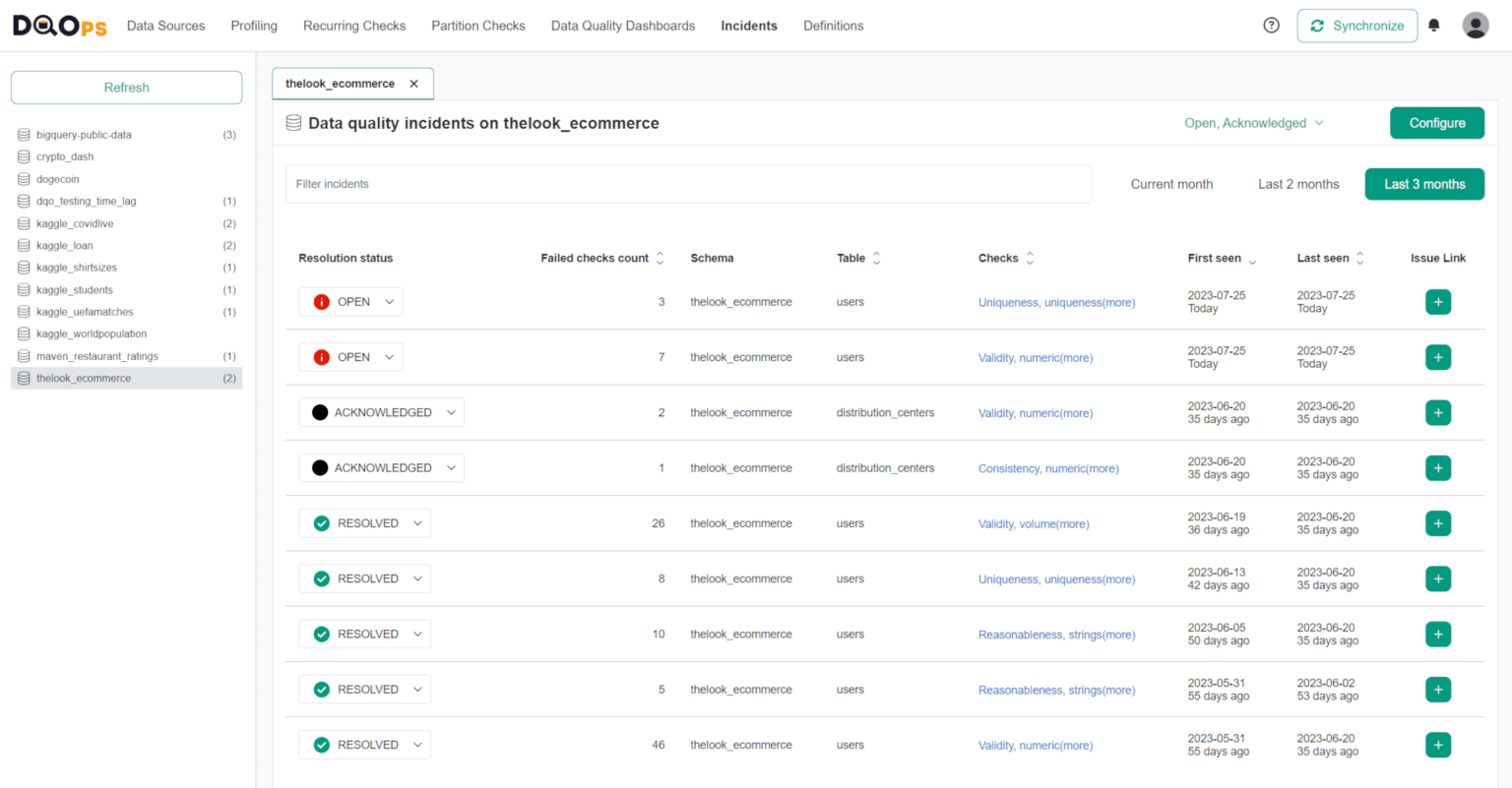The height and width of the screenshot is (788, 1512).
Task: Click database icon next to crypto_dash
Action: pyautogui.click(x=24, y=156)
